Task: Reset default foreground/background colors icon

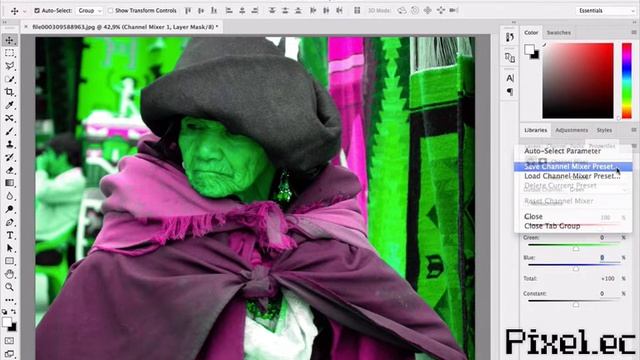Action: point(4,312)
